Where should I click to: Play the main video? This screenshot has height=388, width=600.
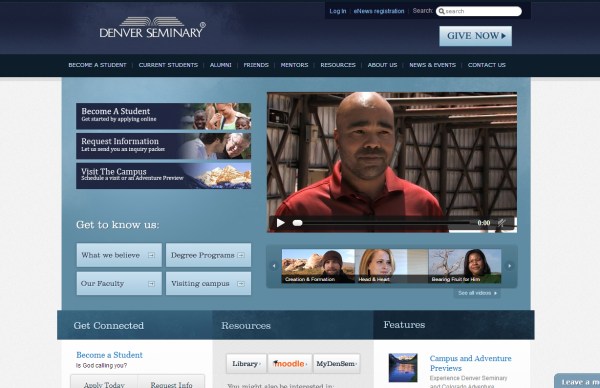280,223
